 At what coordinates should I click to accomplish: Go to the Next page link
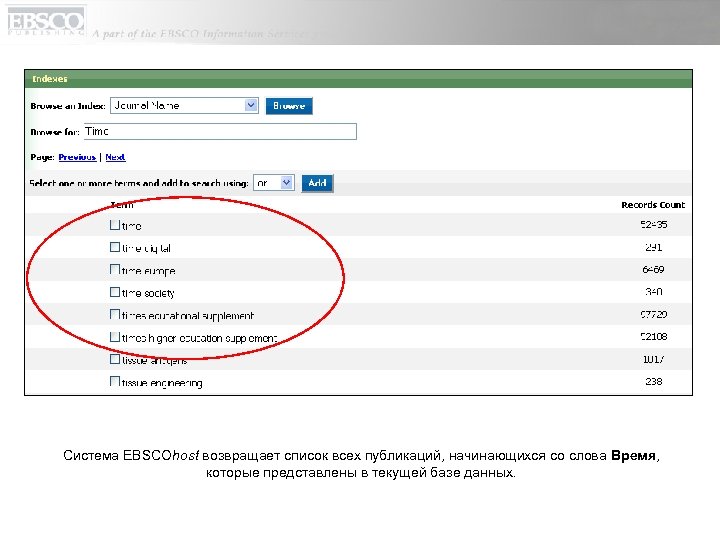tap(115, 157)
